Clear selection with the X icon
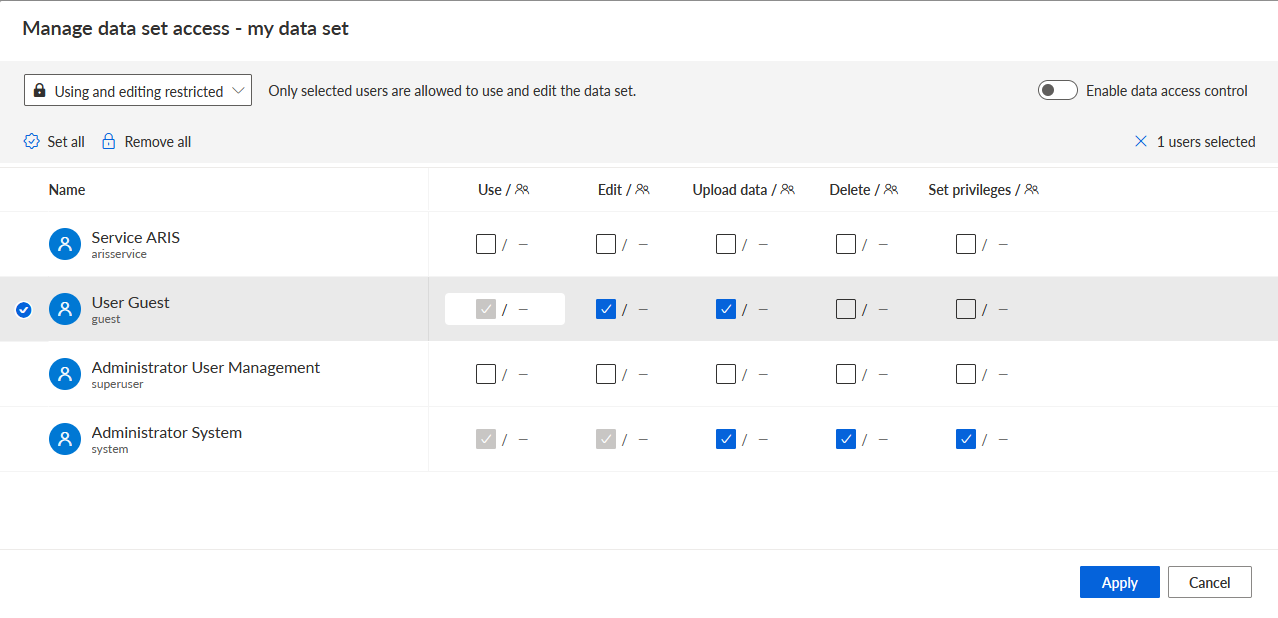The width and height of the screenshot is (1278, 618). click(1141, 142)
